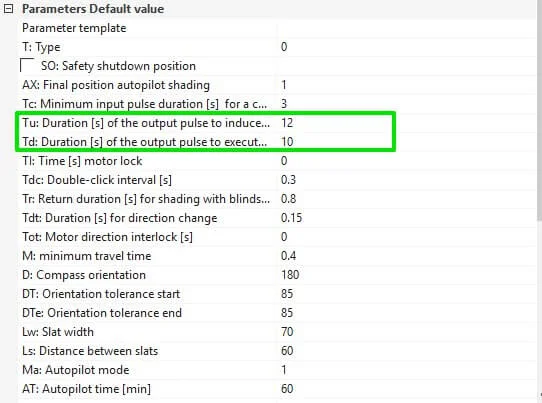Edit AX final position value 1
542x403 pixels.
point(284,85)
